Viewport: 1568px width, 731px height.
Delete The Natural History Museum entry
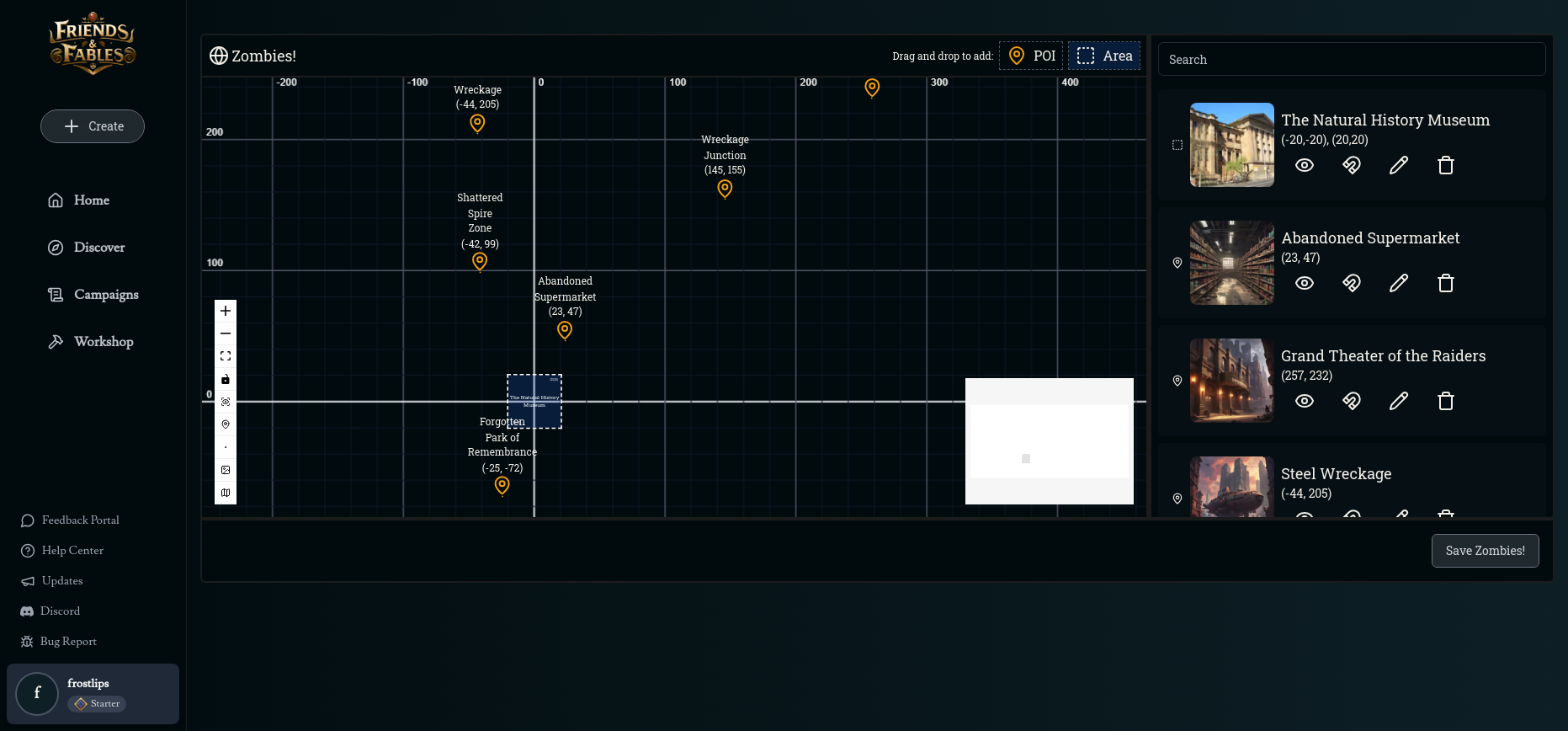click(1445, 165)
